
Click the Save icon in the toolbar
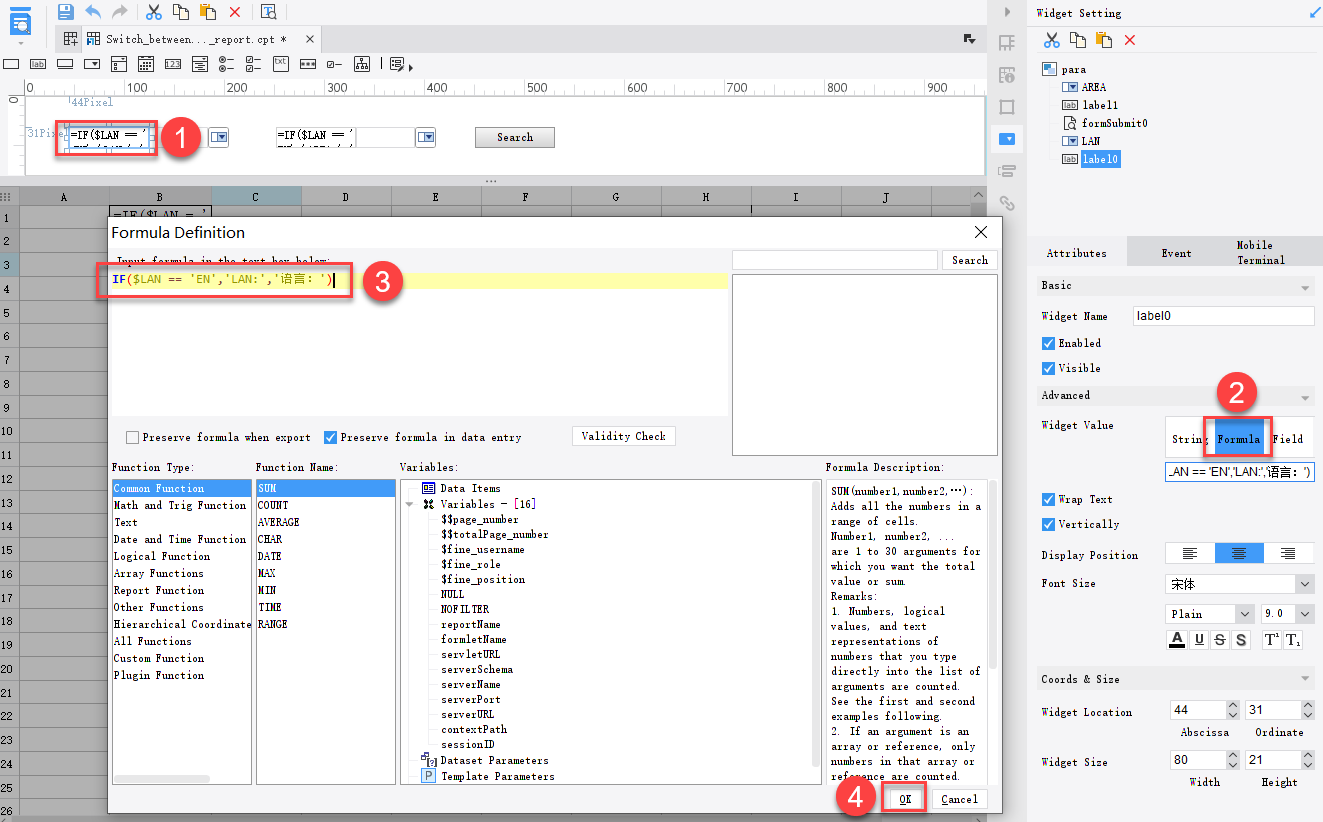(x=65, y=11)
